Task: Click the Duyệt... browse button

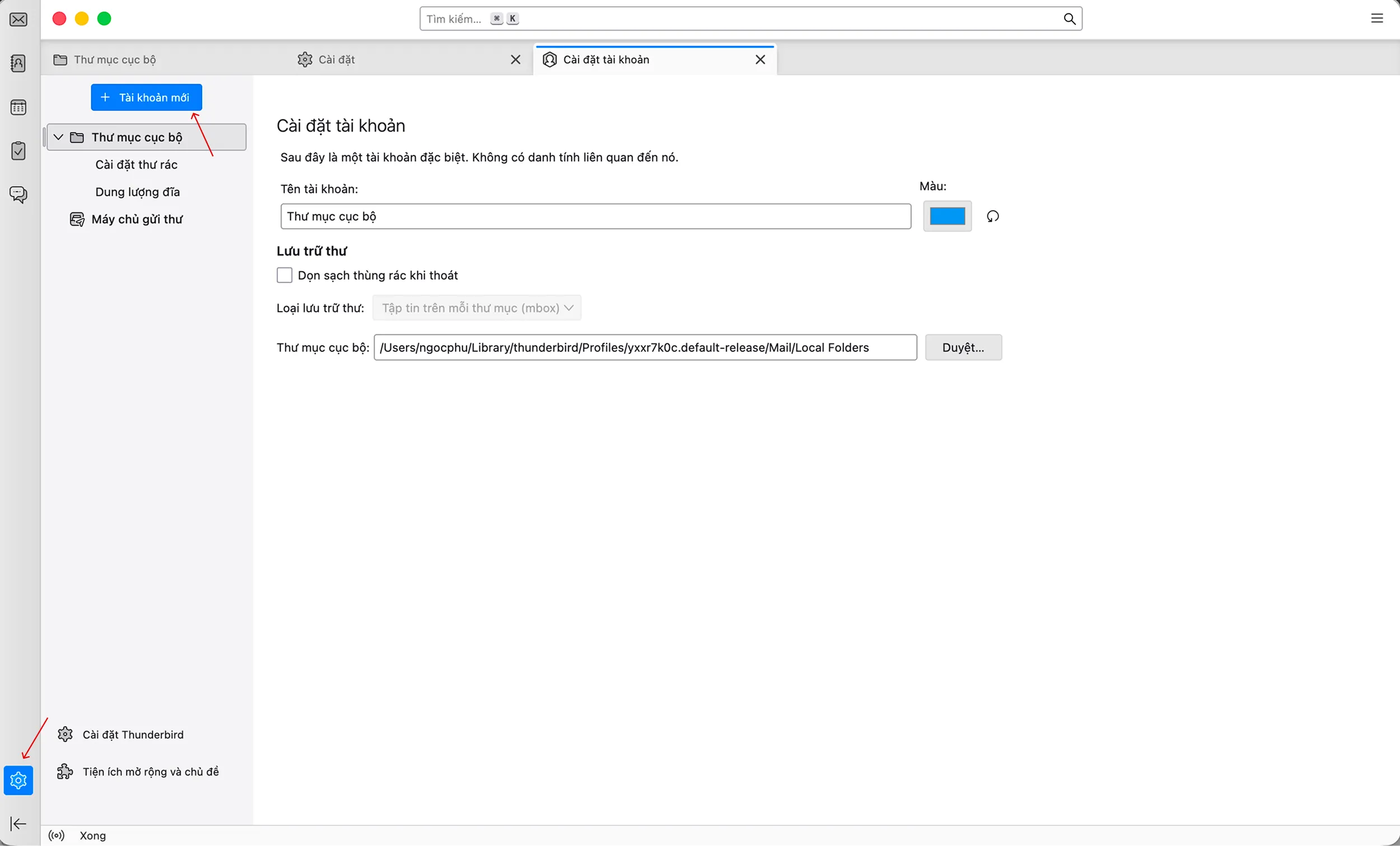Action: pos(963,347)
